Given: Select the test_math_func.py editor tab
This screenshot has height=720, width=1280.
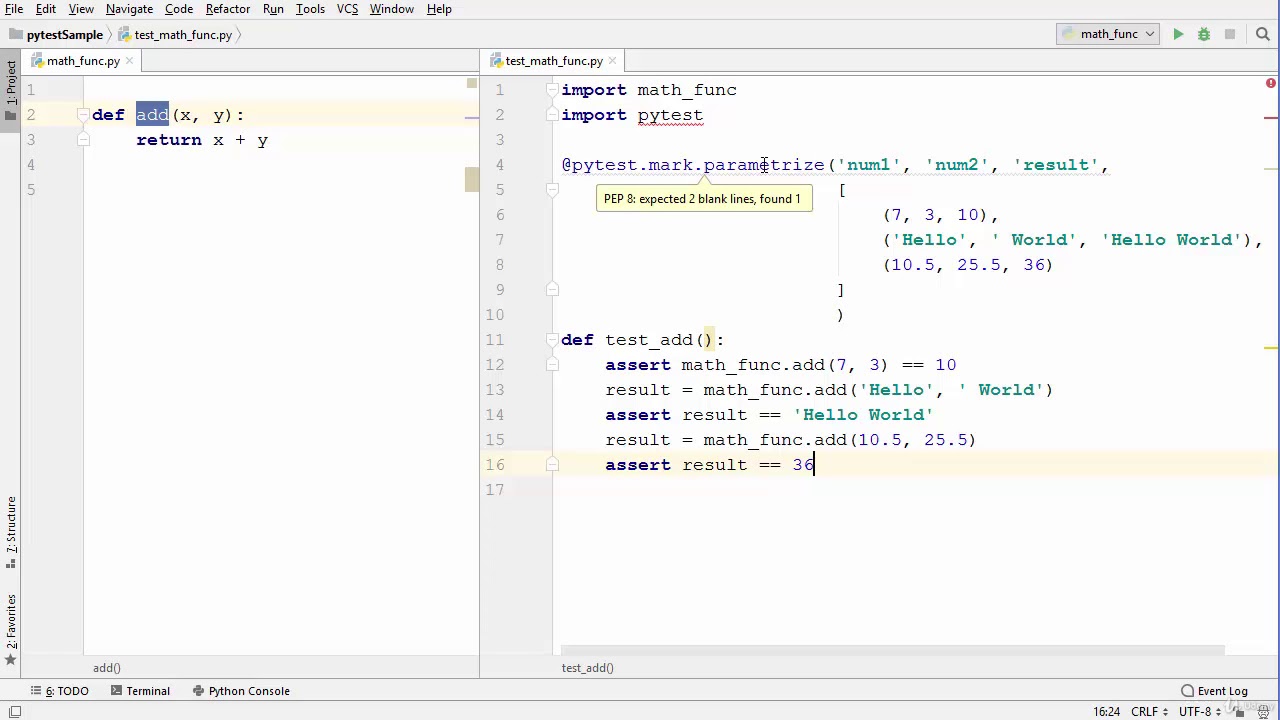Looking at the screenshot, I should point(554,61).
